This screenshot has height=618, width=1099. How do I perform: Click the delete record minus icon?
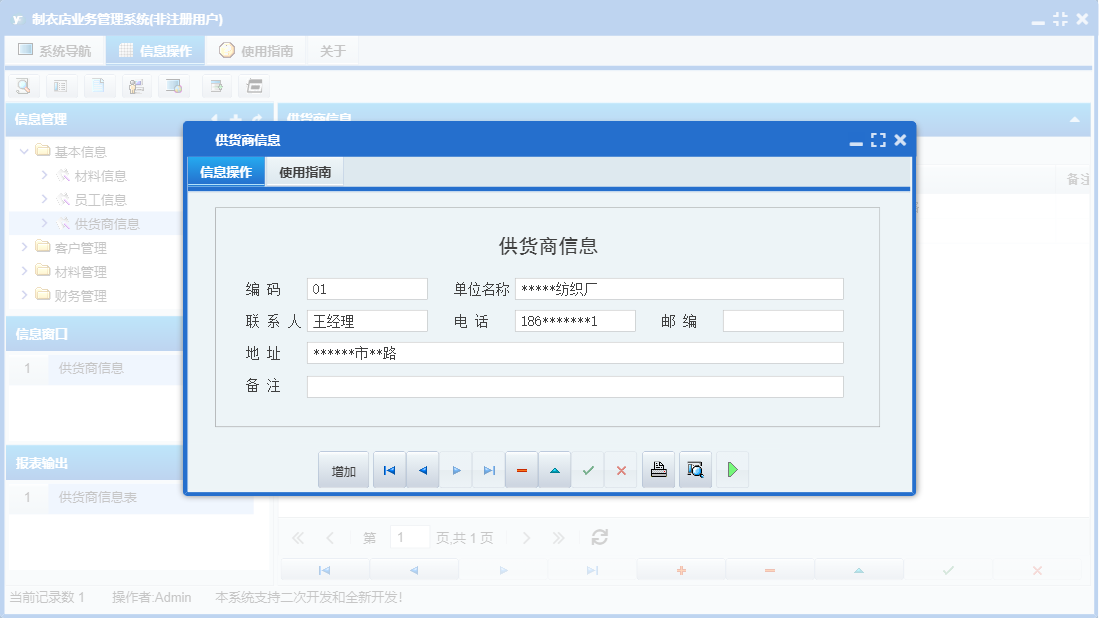[x=521, y=469]
